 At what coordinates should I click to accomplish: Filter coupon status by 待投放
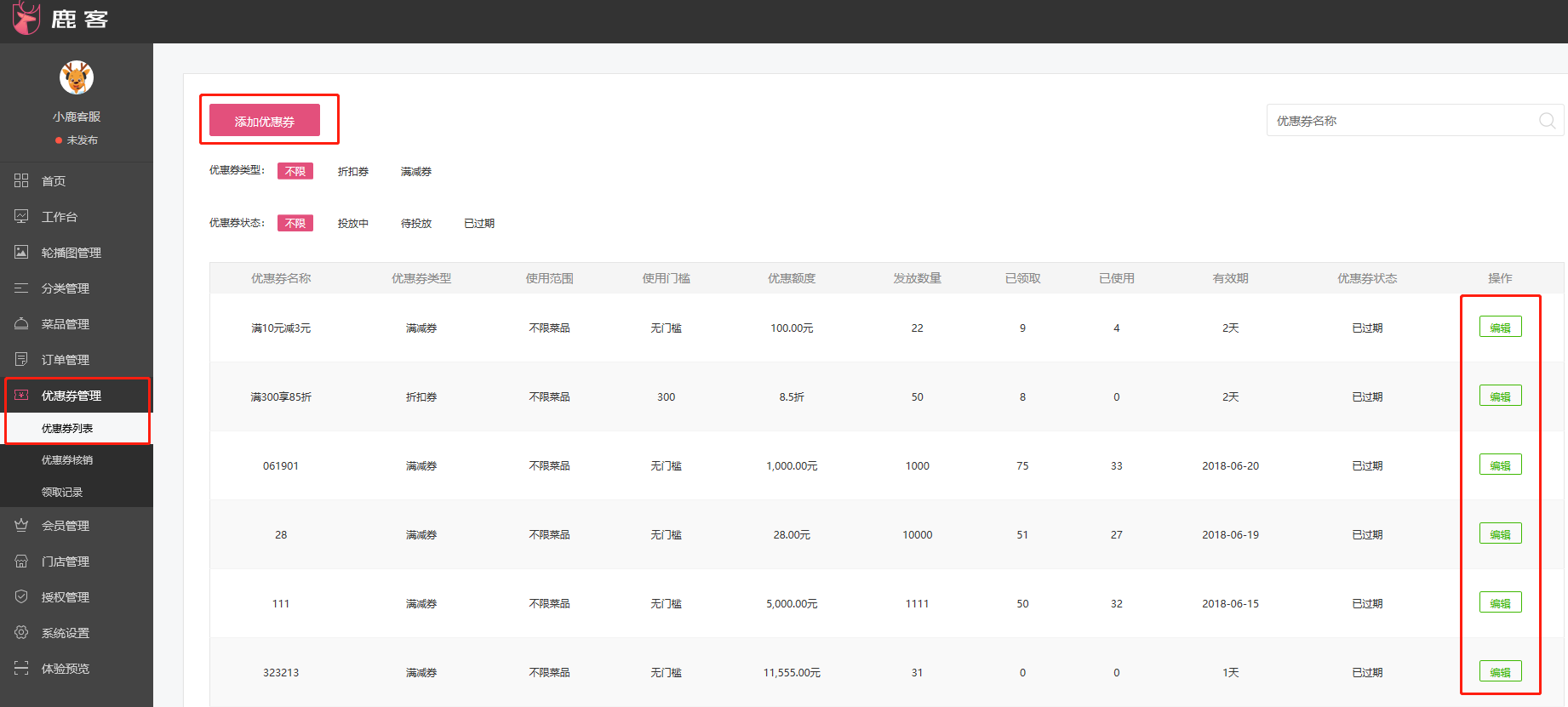pos(416,223)
